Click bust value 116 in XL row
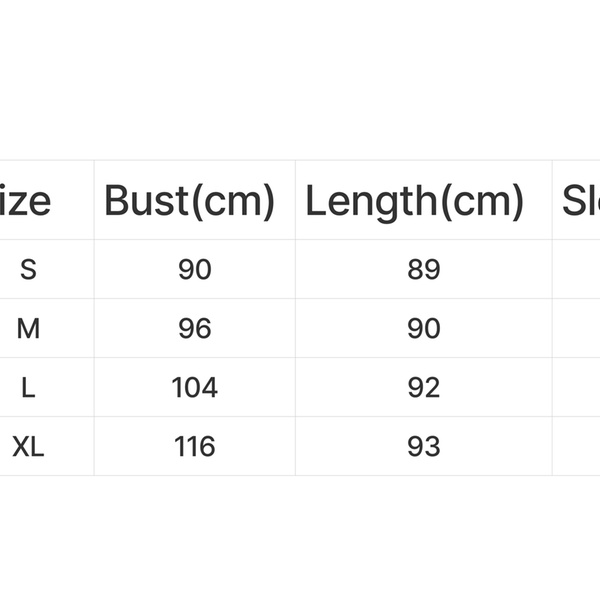The width and height of the screenshot is (600, 600). 195,446
